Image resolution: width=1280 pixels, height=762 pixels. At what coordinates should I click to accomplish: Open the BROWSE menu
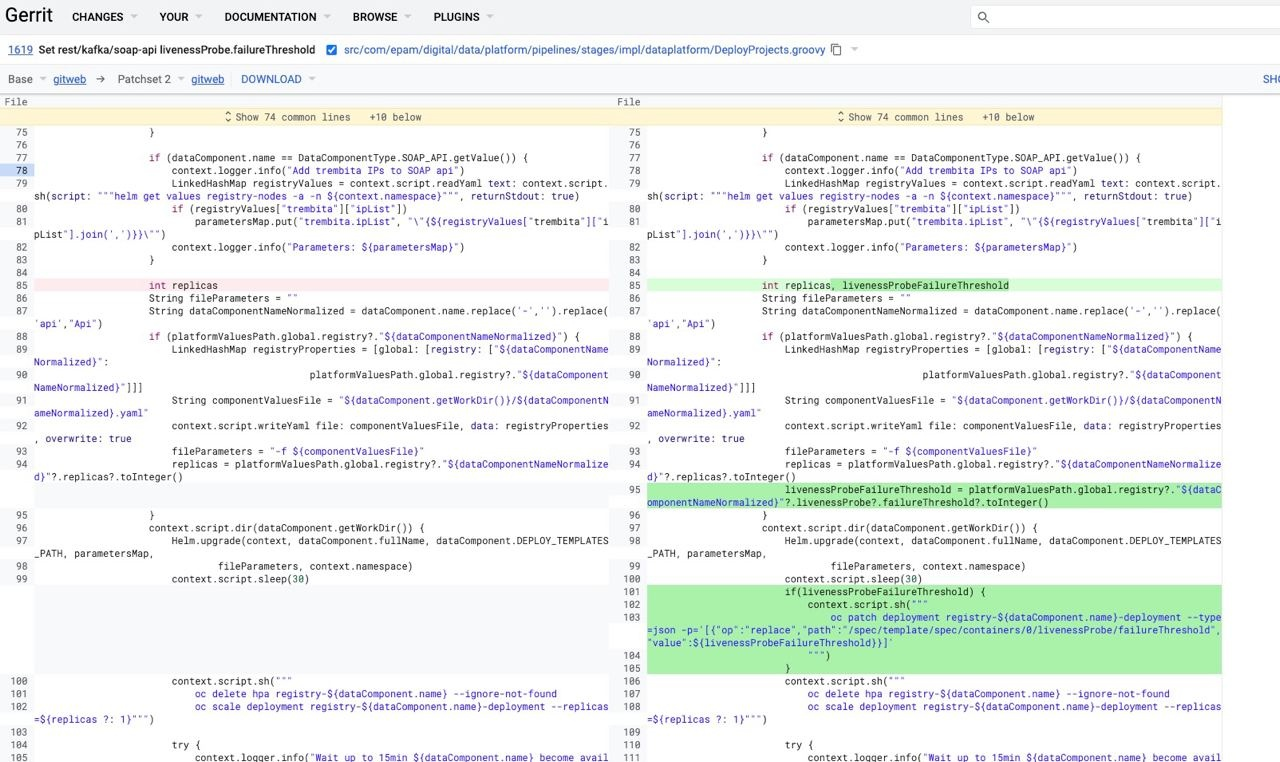[x=382, y=17]
